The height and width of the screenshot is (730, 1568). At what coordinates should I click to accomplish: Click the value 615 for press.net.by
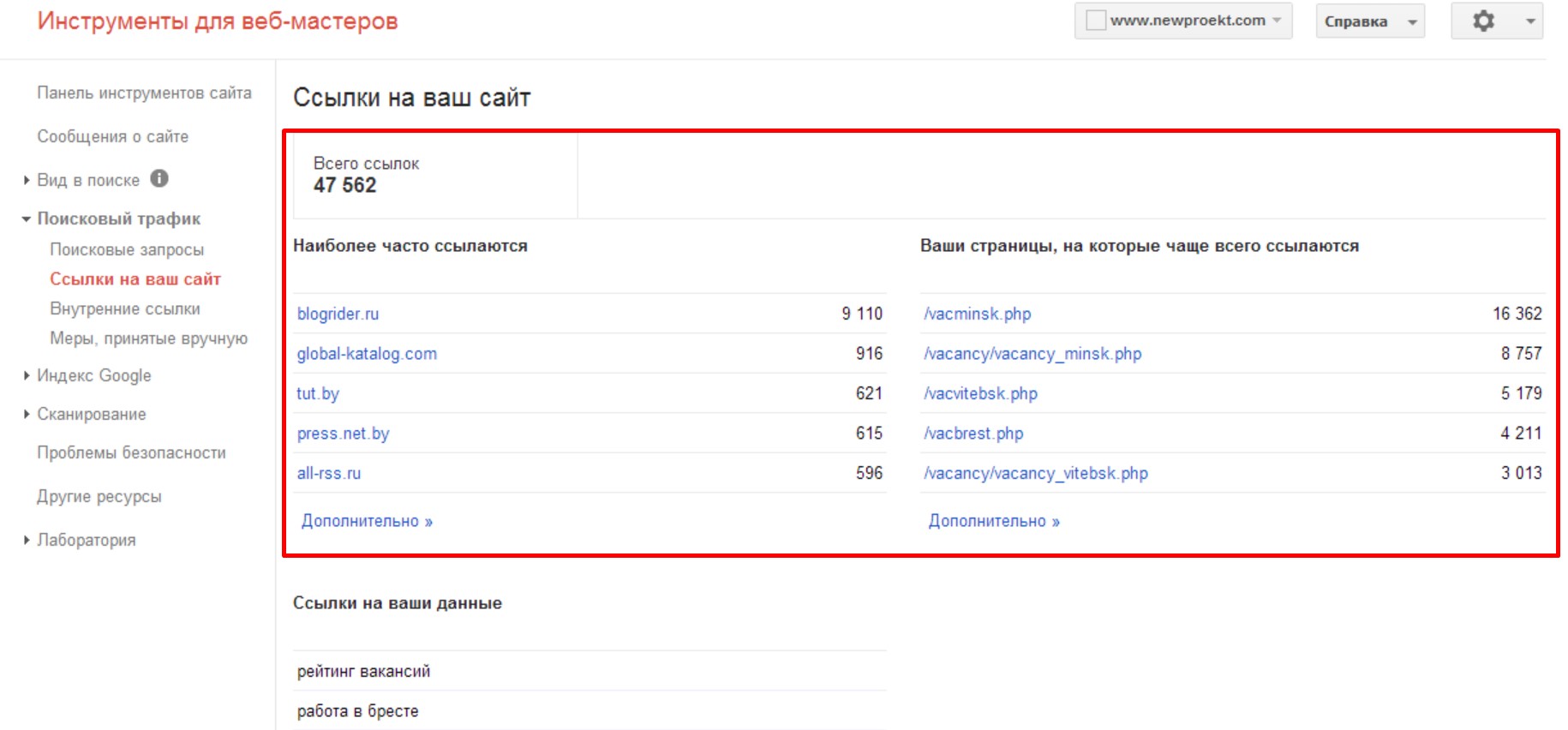(x=869, y=433)
